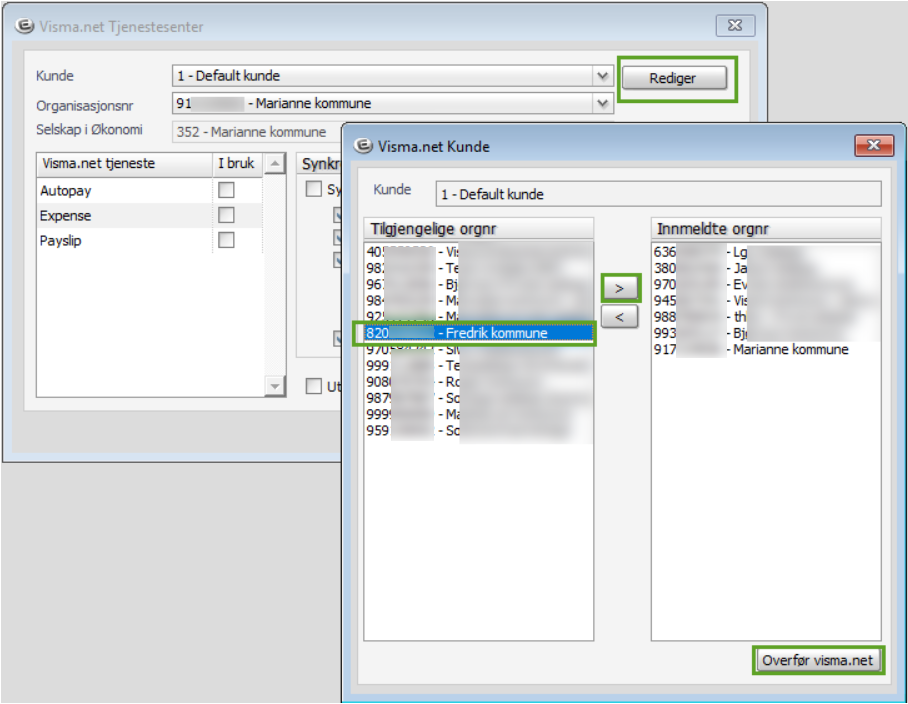Select enrolled orgnr row starting with 993
This screenshot has width=908, height=704.
[766, 333]
